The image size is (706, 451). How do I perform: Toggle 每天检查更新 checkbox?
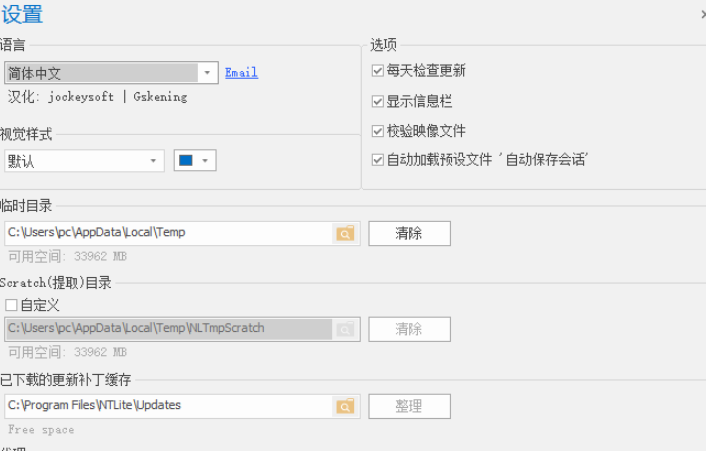pos(377,71)
